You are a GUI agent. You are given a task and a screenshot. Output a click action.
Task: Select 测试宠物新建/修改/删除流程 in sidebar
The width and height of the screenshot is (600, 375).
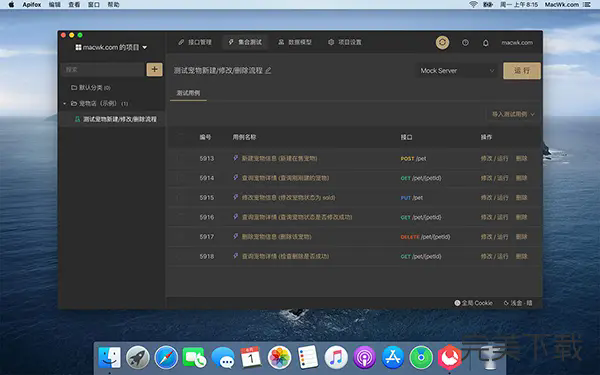pos(112,119)
